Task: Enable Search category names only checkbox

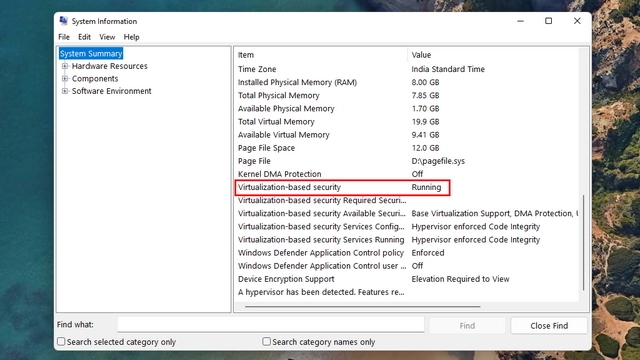Action: point(267,341)
